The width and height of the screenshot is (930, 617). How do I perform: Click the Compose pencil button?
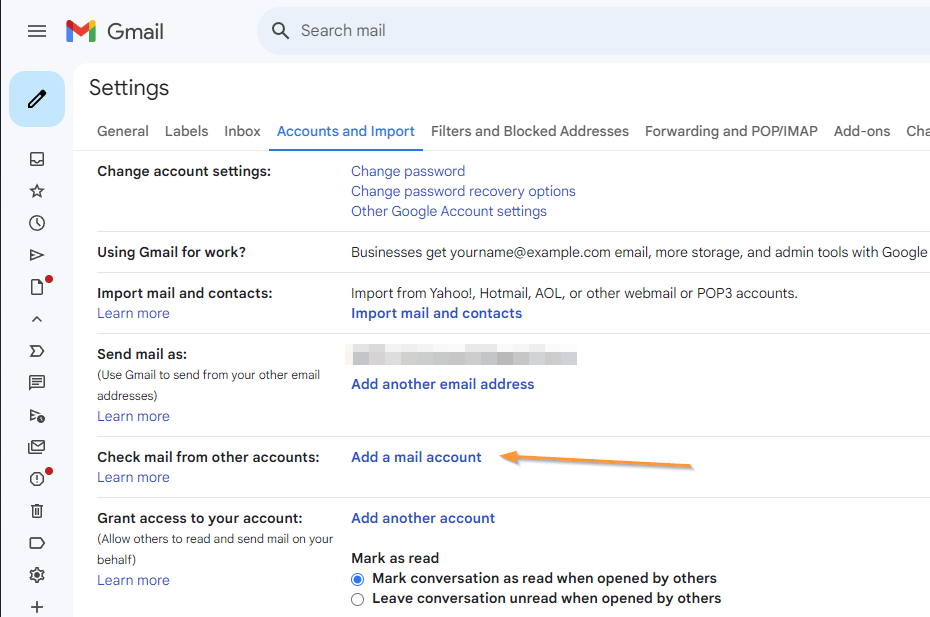(37, 99)
